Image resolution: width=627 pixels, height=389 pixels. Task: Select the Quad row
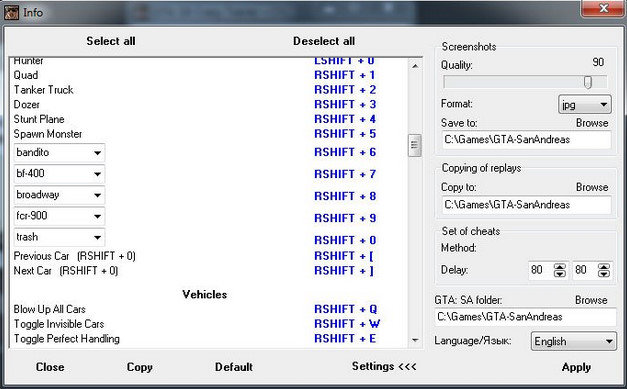(26, 75)
